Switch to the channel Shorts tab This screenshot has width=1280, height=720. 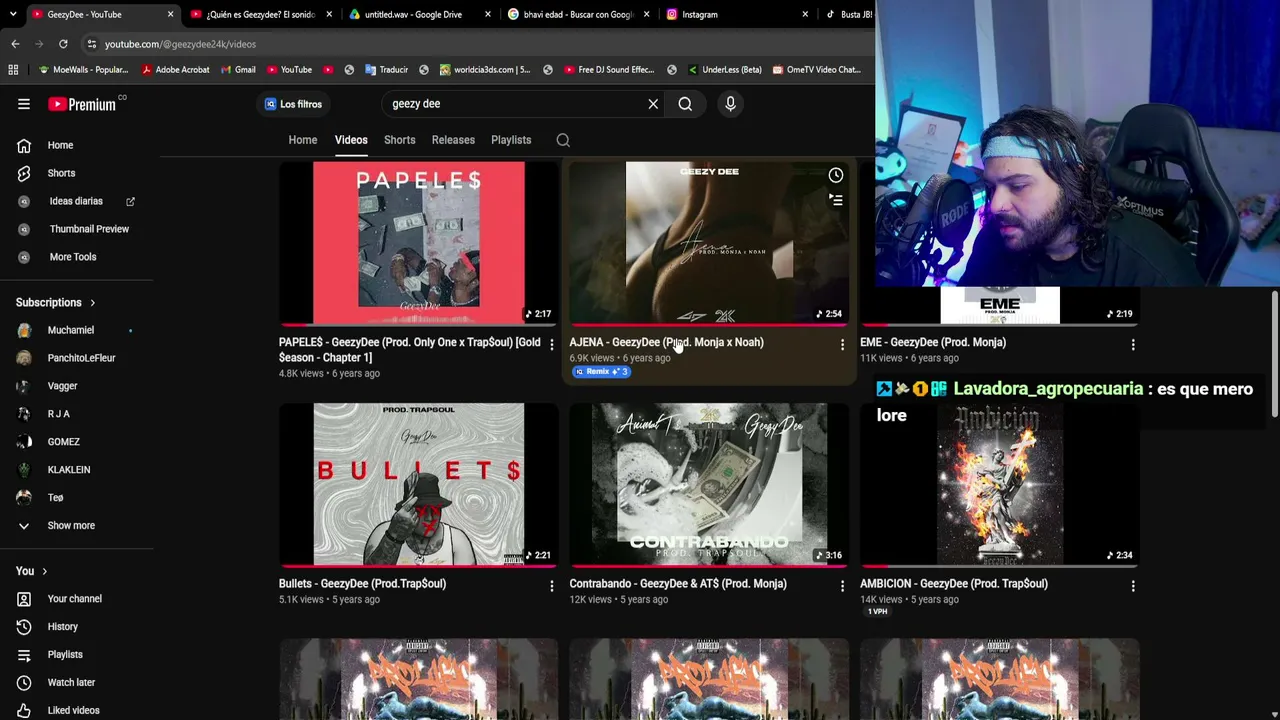[x=400, y=140]
